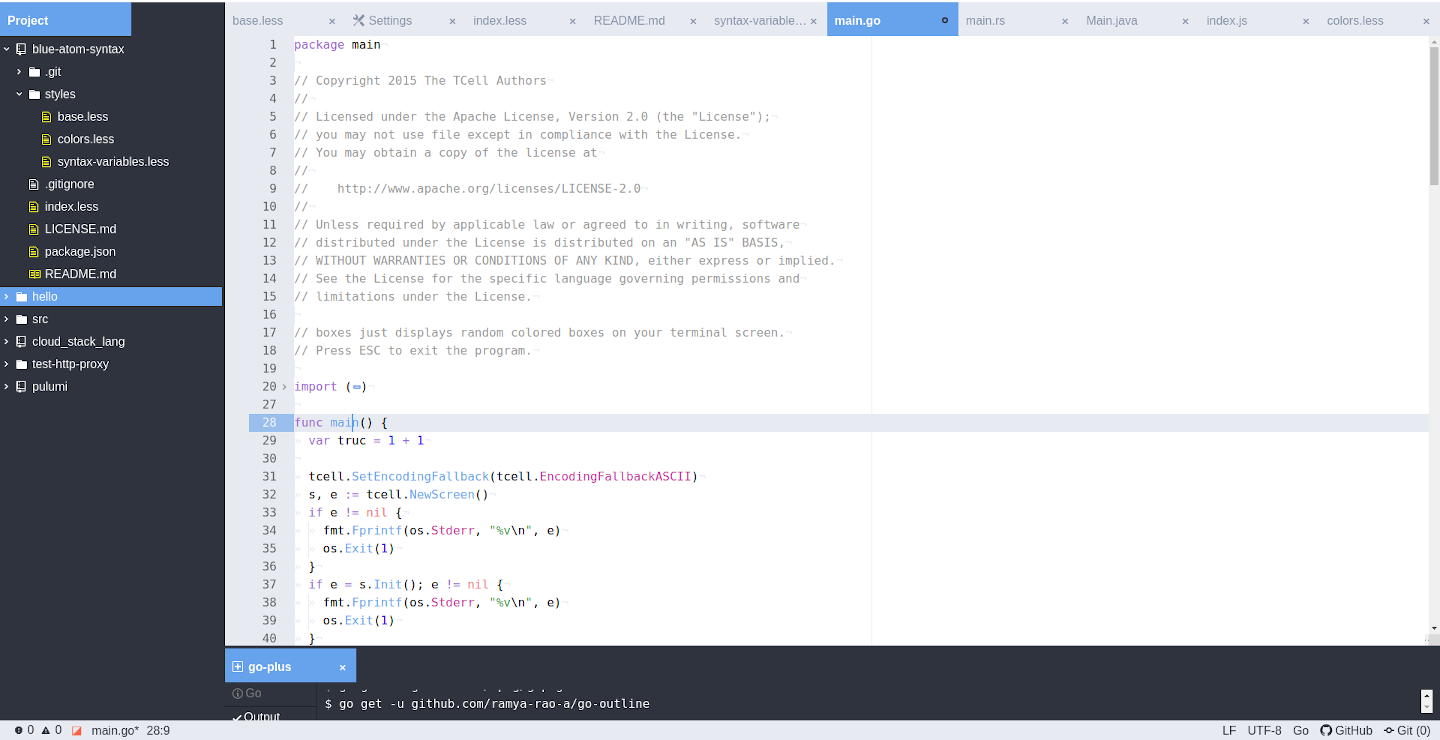
Task: Click the GitHub icon in status bar
Action: pos(1327,731)
